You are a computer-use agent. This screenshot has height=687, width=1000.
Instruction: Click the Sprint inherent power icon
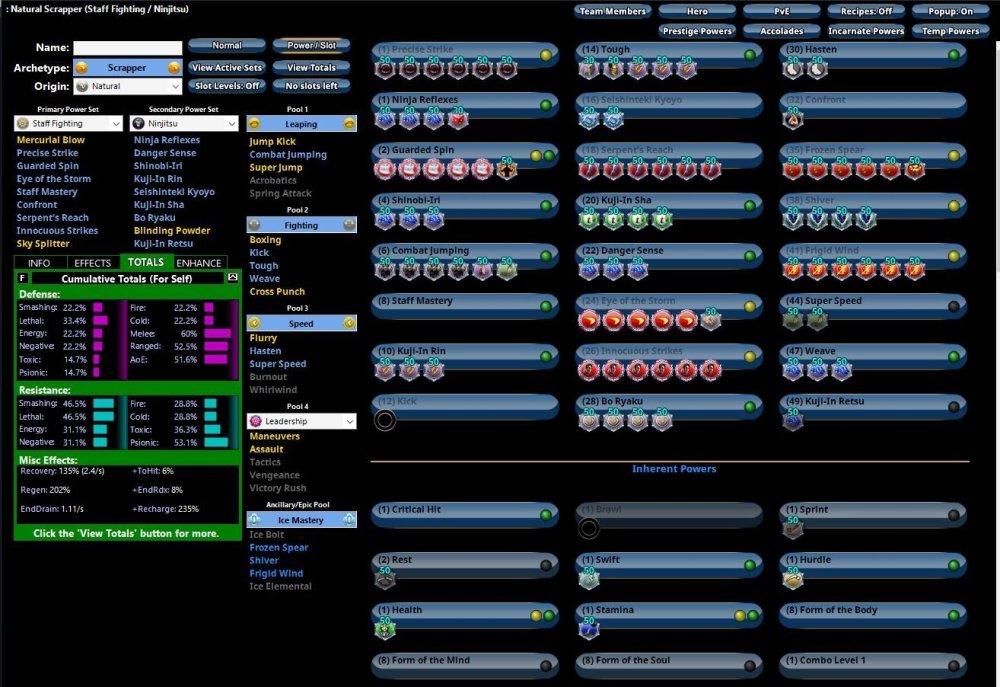793,528
